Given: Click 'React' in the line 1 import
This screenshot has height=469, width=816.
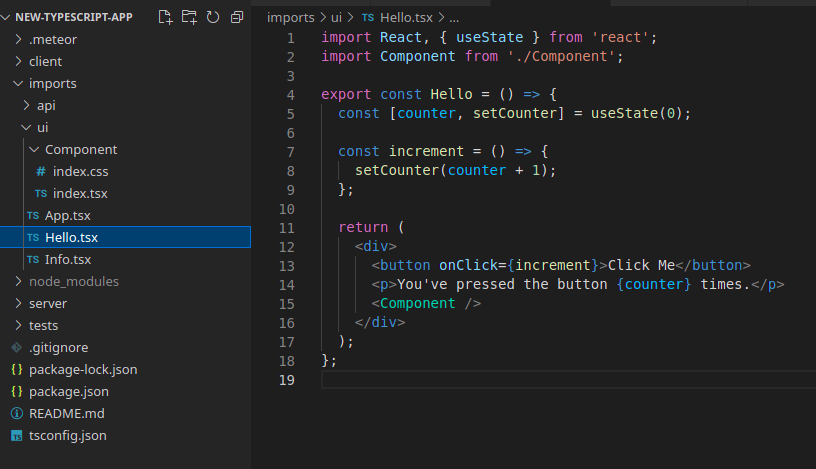Looking at the screenshot, I should (x=401, y=37).
